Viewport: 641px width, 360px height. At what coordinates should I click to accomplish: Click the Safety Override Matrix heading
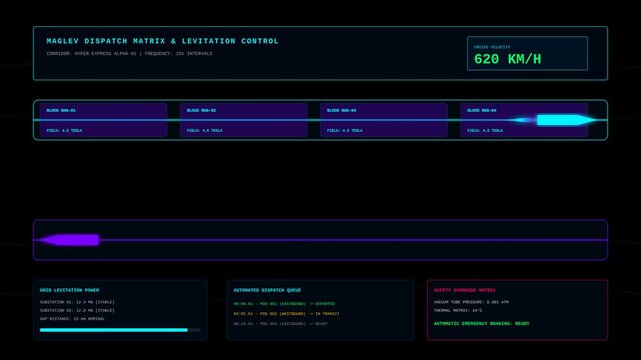click(x=465, y=290)
